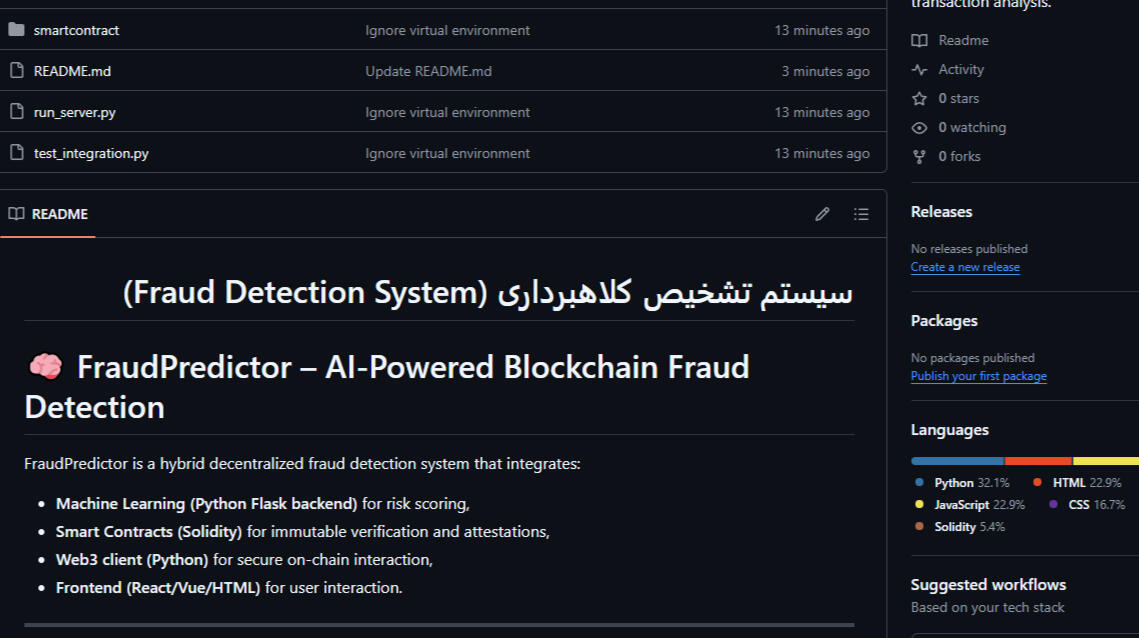Image resolution: width=1139 pixels, height=638 pixels.
Task: Open the test_integration.py file
Action: point(91,153)
